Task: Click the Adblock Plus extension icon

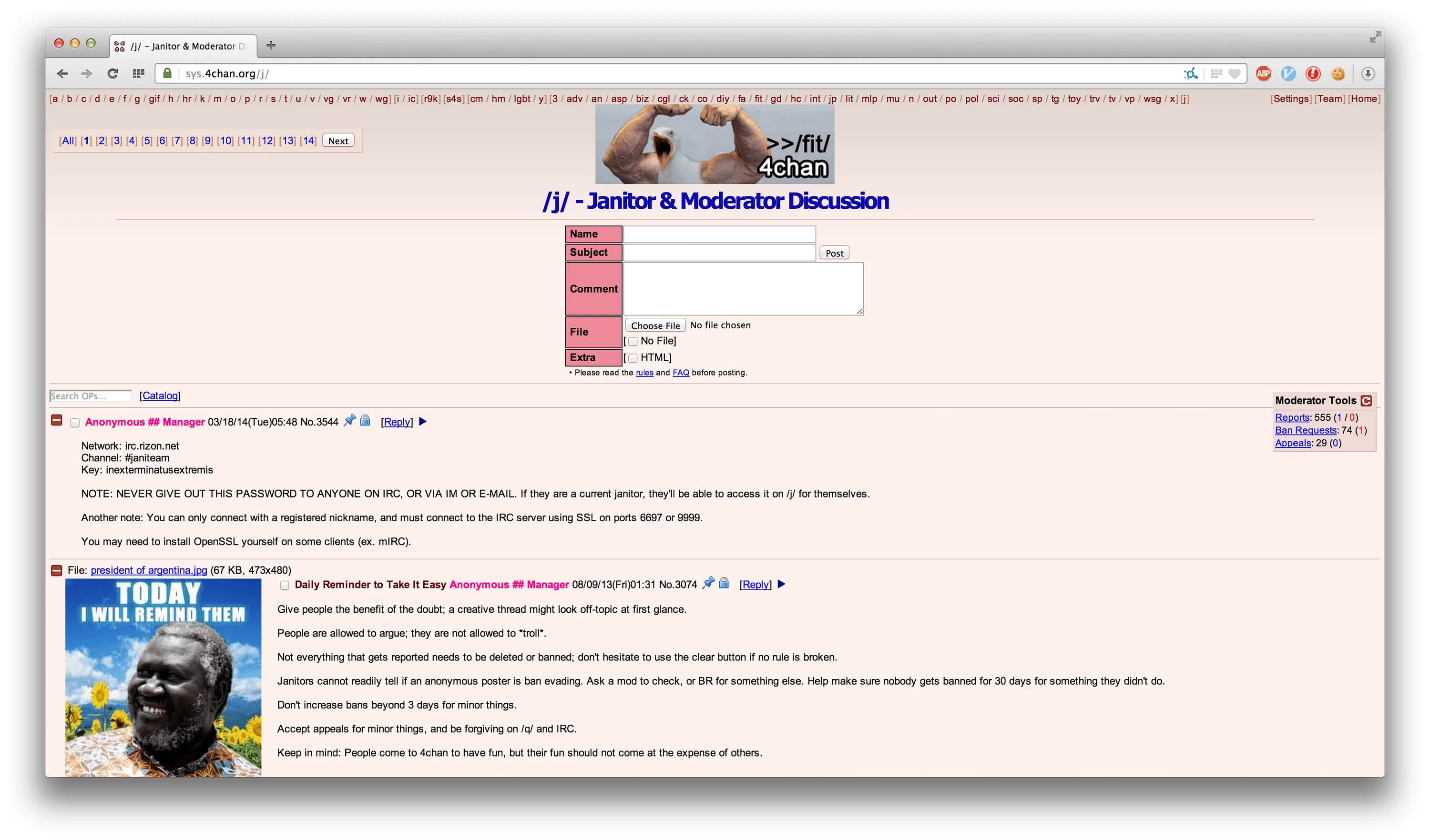Action: 1263,73
